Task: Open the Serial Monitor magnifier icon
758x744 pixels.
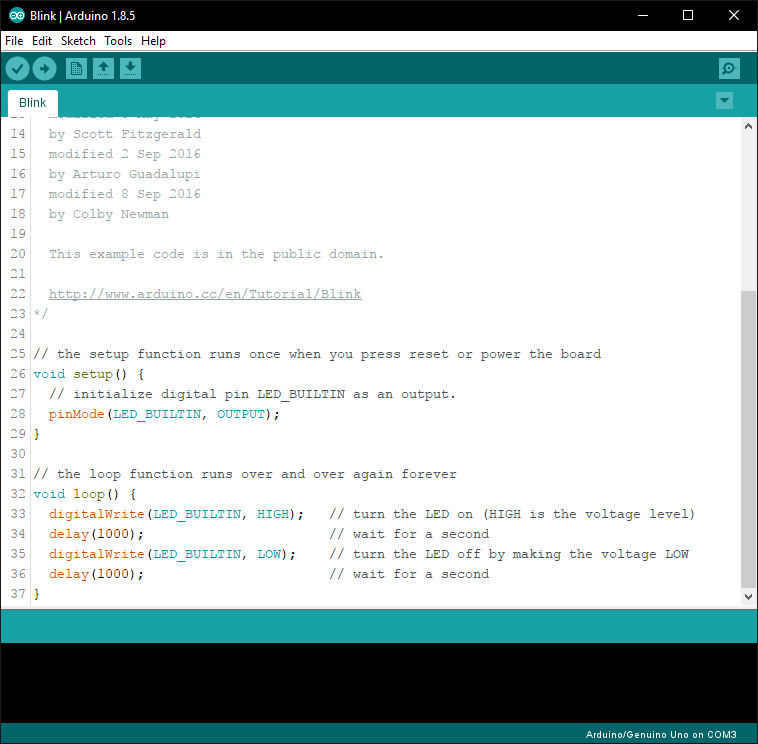Action: pos(729,69)
